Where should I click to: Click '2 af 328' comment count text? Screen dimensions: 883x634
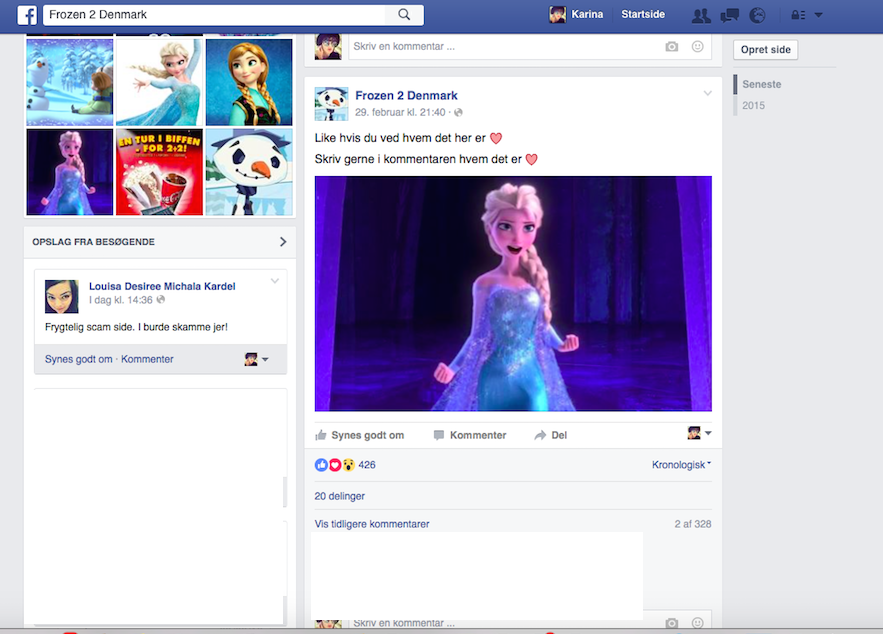coord(693,524)
